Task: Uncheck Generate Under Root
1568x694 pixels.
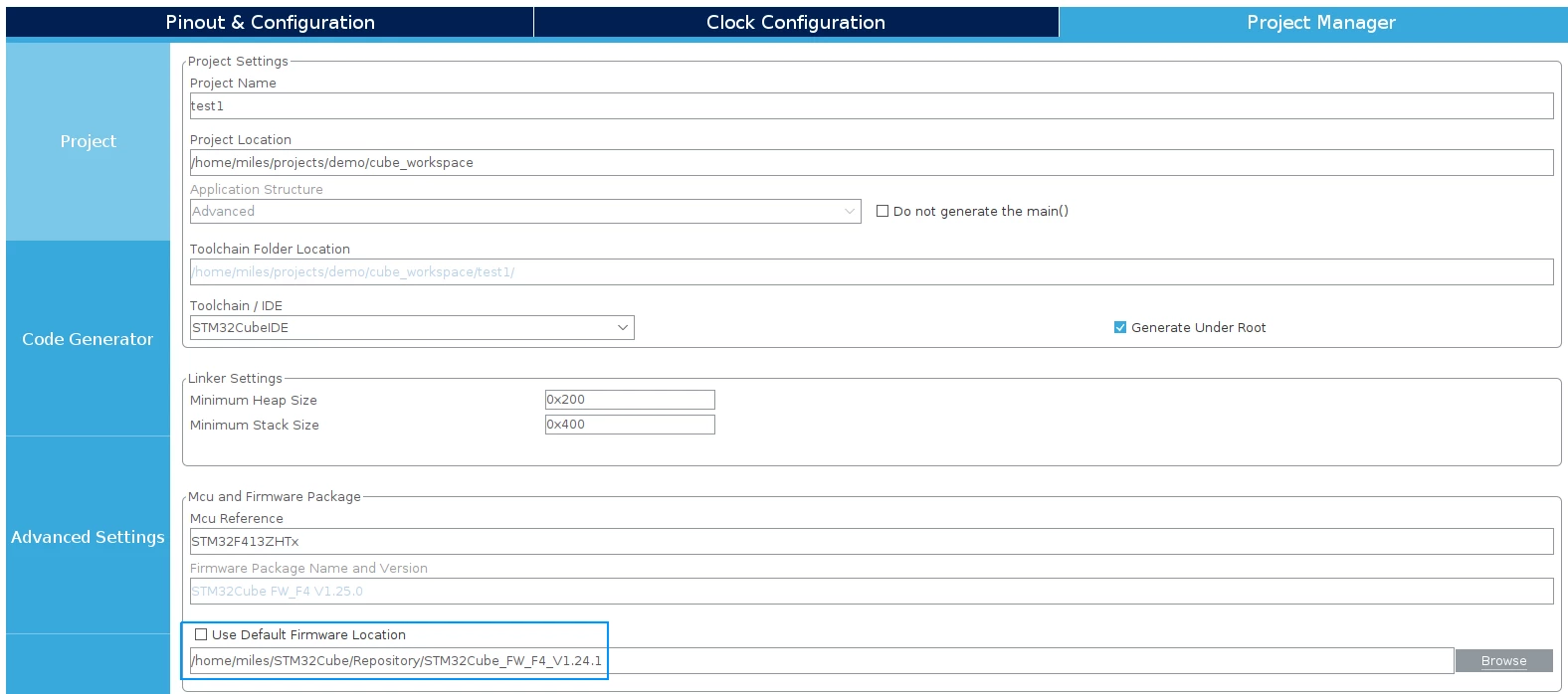Action: pyautogui.click(x=1120, y=327)
